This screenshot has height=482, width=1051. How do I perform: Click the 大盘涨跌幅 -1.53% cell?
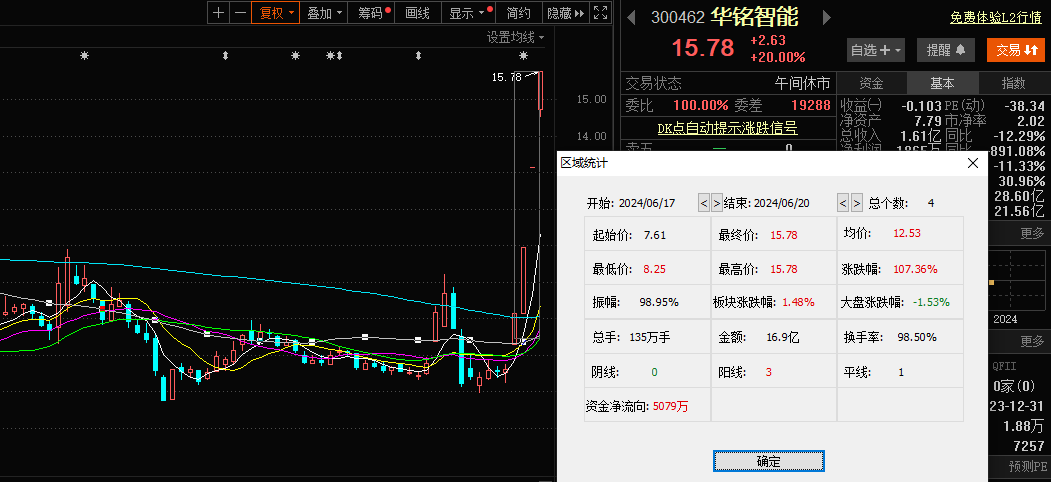[900, 302]
